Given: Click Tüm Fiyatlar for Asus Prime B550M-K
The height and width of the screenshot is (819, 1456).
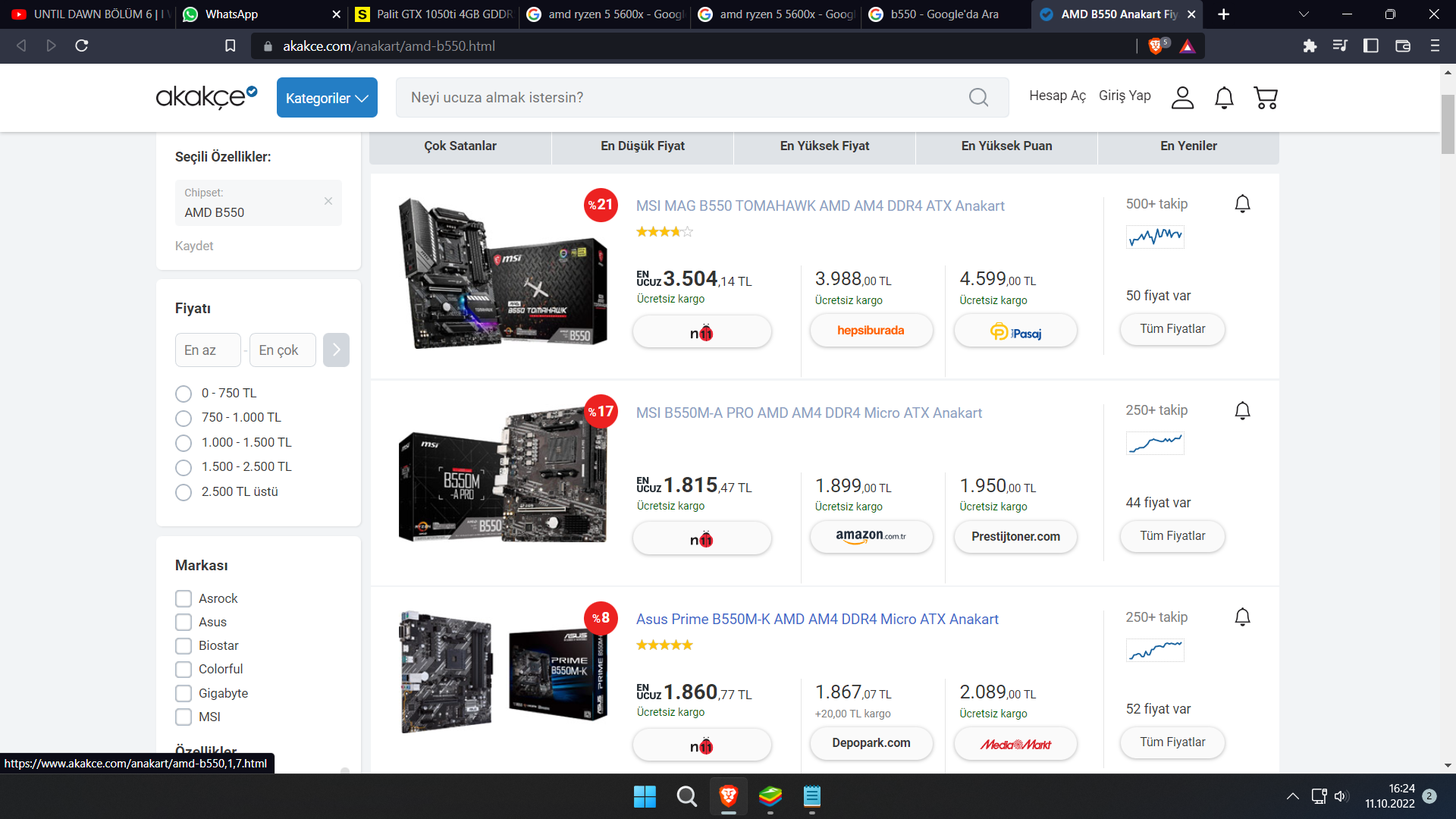Looking at the screenshot, I should tap(1172, 742).
